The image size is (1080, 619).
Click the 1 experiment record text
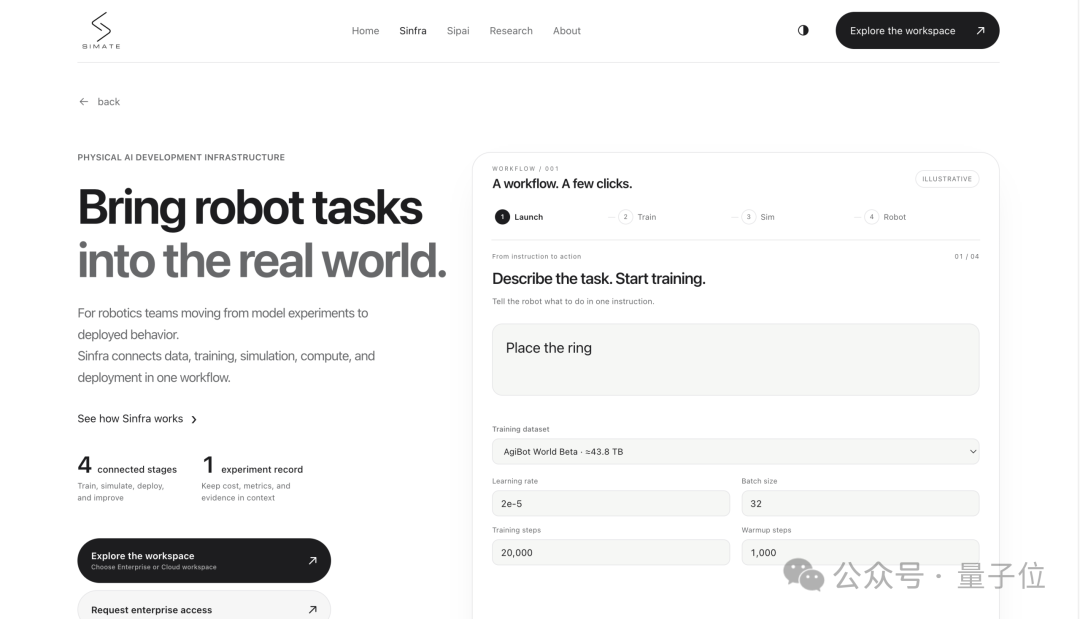point(253,466)
